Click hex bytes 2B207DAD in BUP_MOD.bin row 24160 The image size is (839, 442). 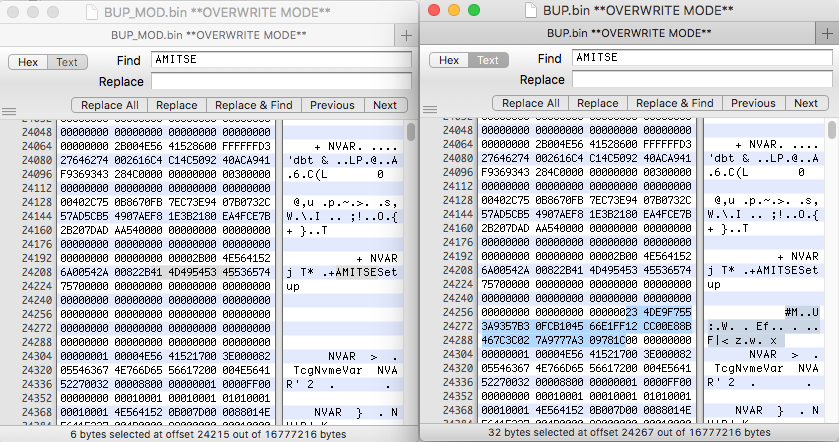click(85, 230)
